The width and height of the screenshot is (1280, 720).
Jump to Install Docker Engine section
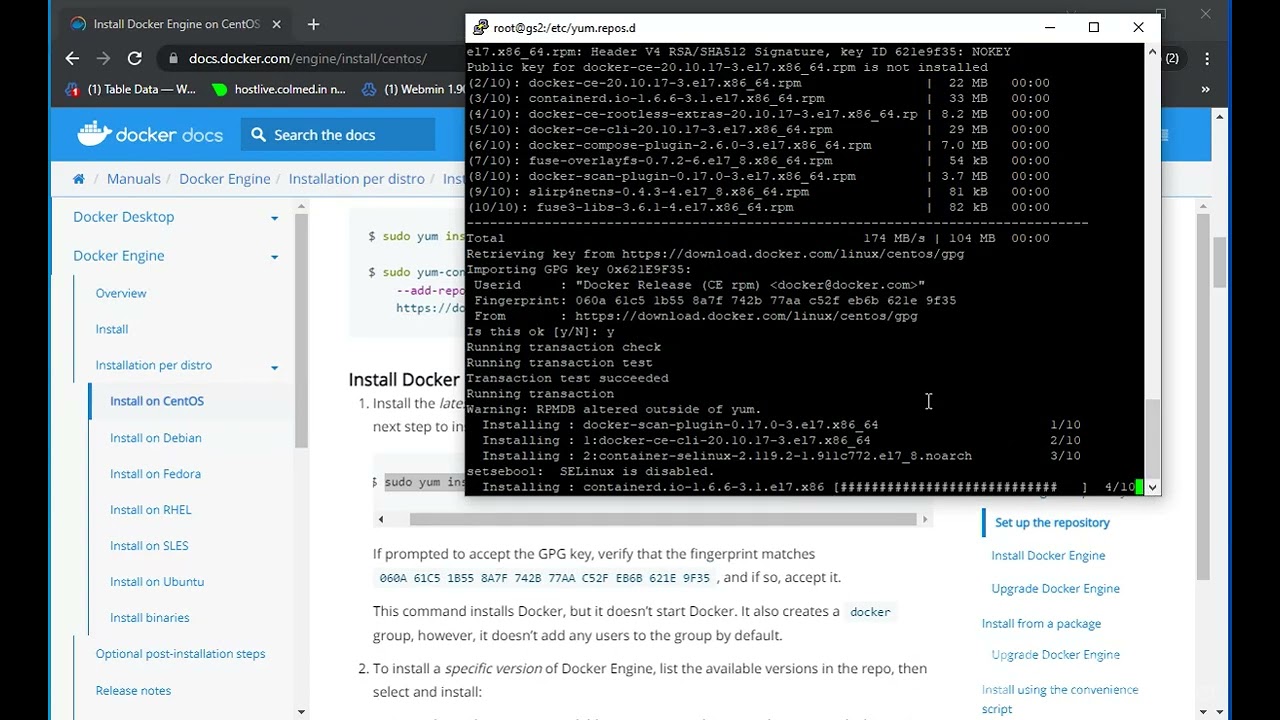tap(1048, 556)
